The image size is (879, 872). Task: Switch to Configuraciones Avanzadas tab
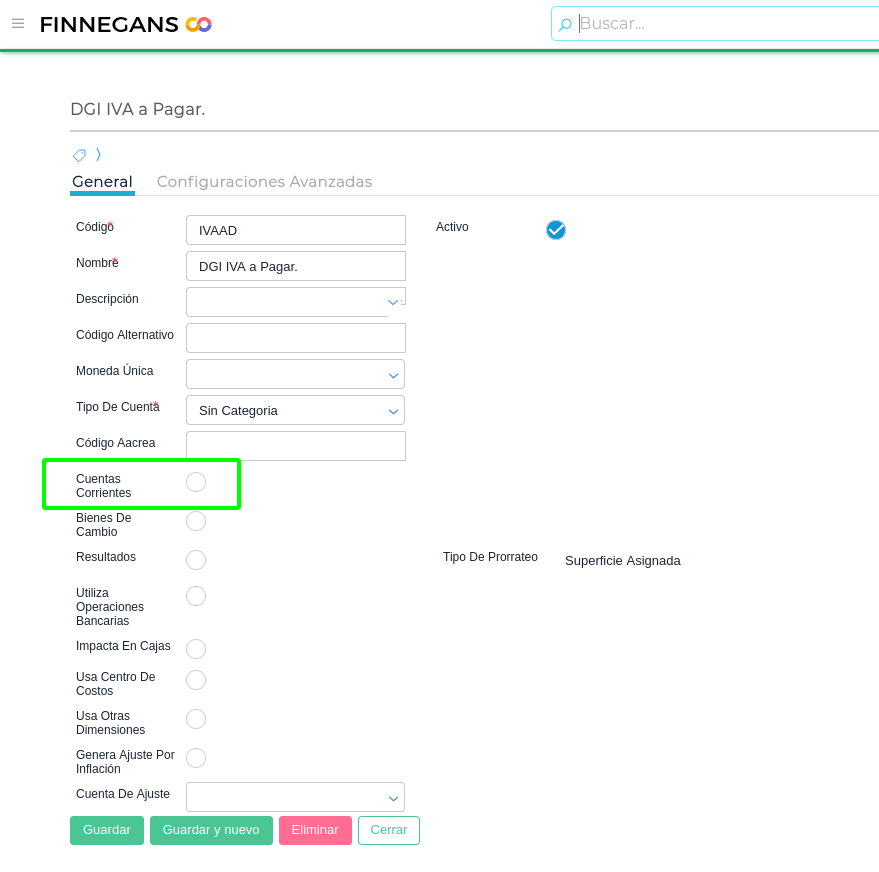264,182
